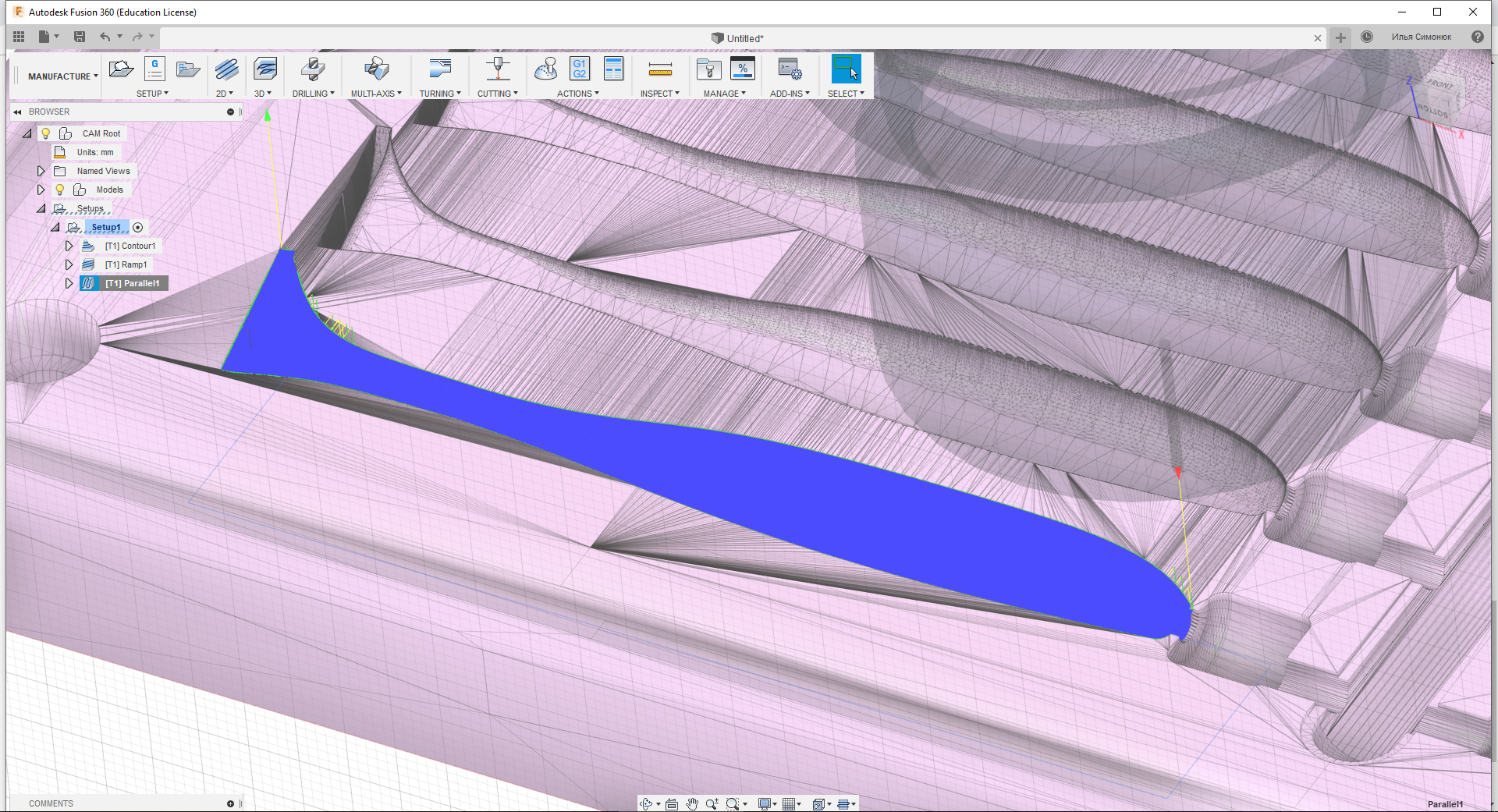Open the Task Manager percent icon
The width and height of the screenshot is (1498, 812).
(743, 69)
